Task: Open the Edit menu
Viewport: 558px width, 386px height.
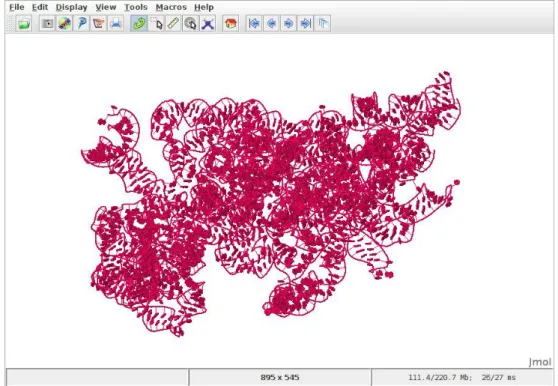Action: (40, 7)
